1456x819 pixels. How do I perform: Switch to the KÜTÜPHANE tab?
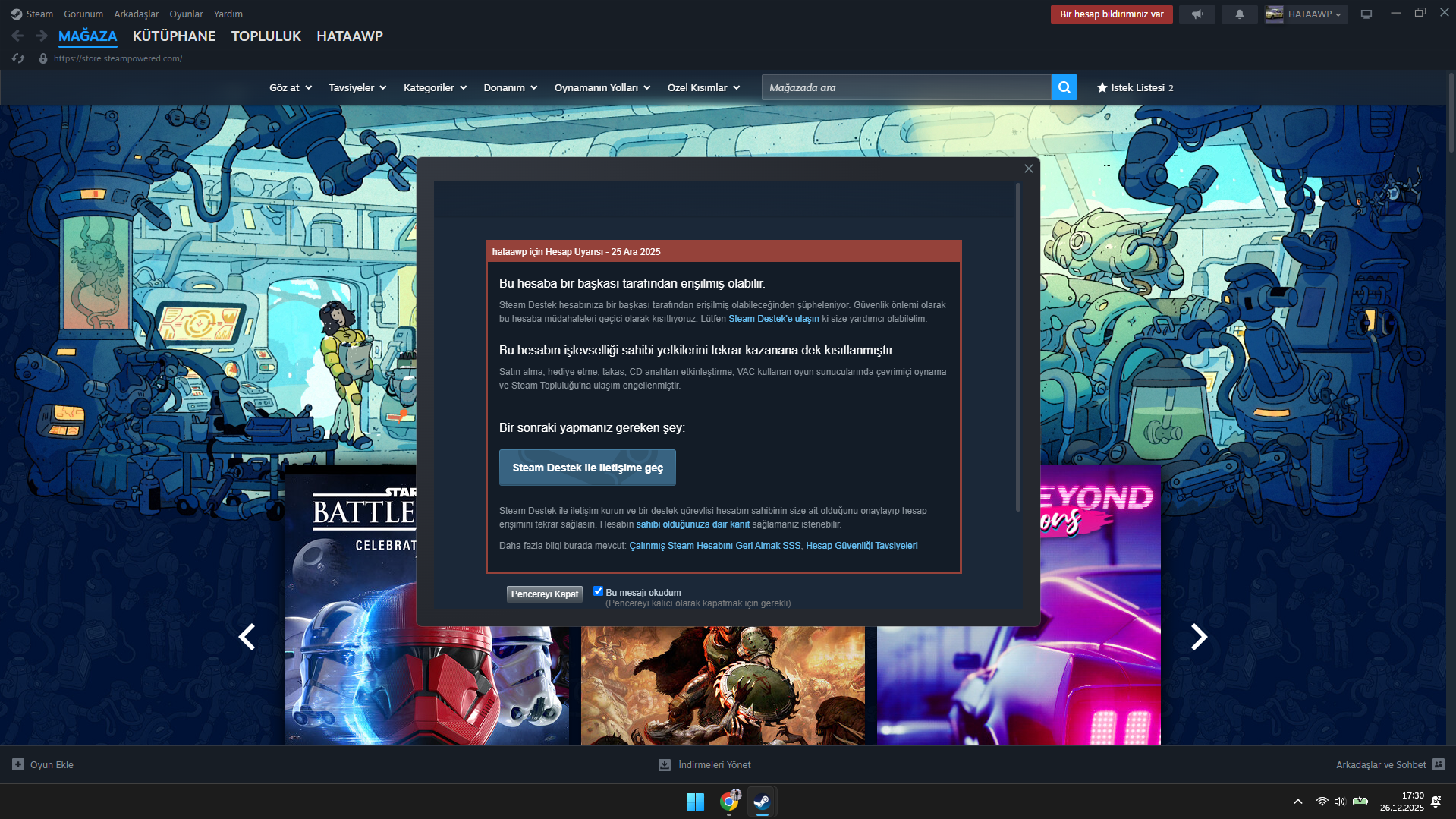(174, 36)
